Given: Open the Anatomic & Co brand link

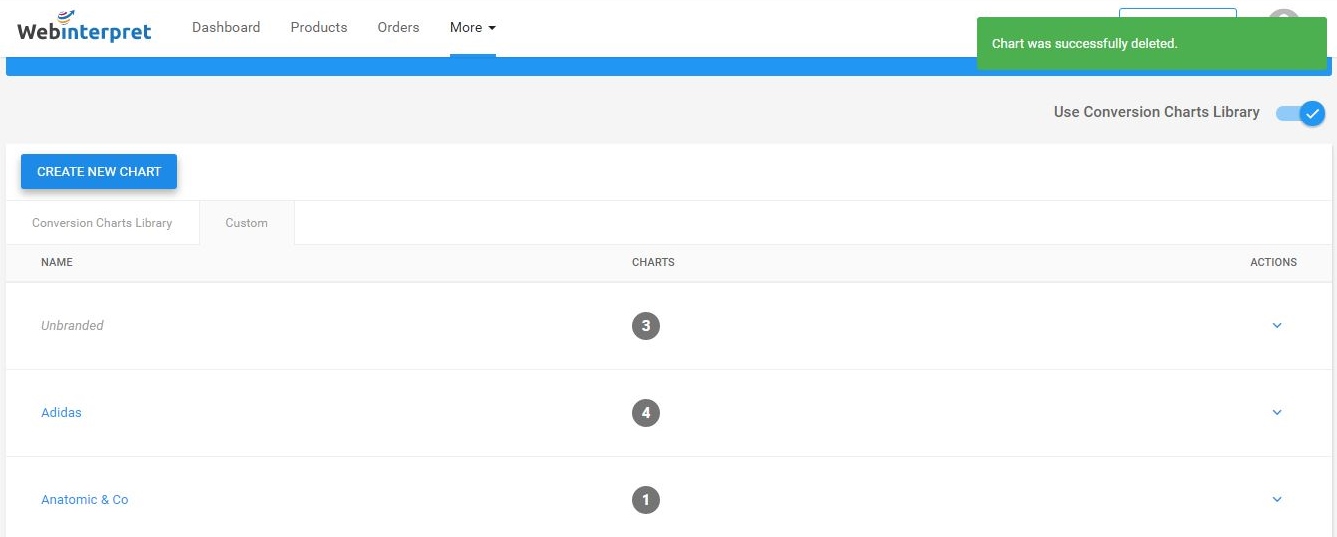Looking at the screenshot, I should (85, 500).
